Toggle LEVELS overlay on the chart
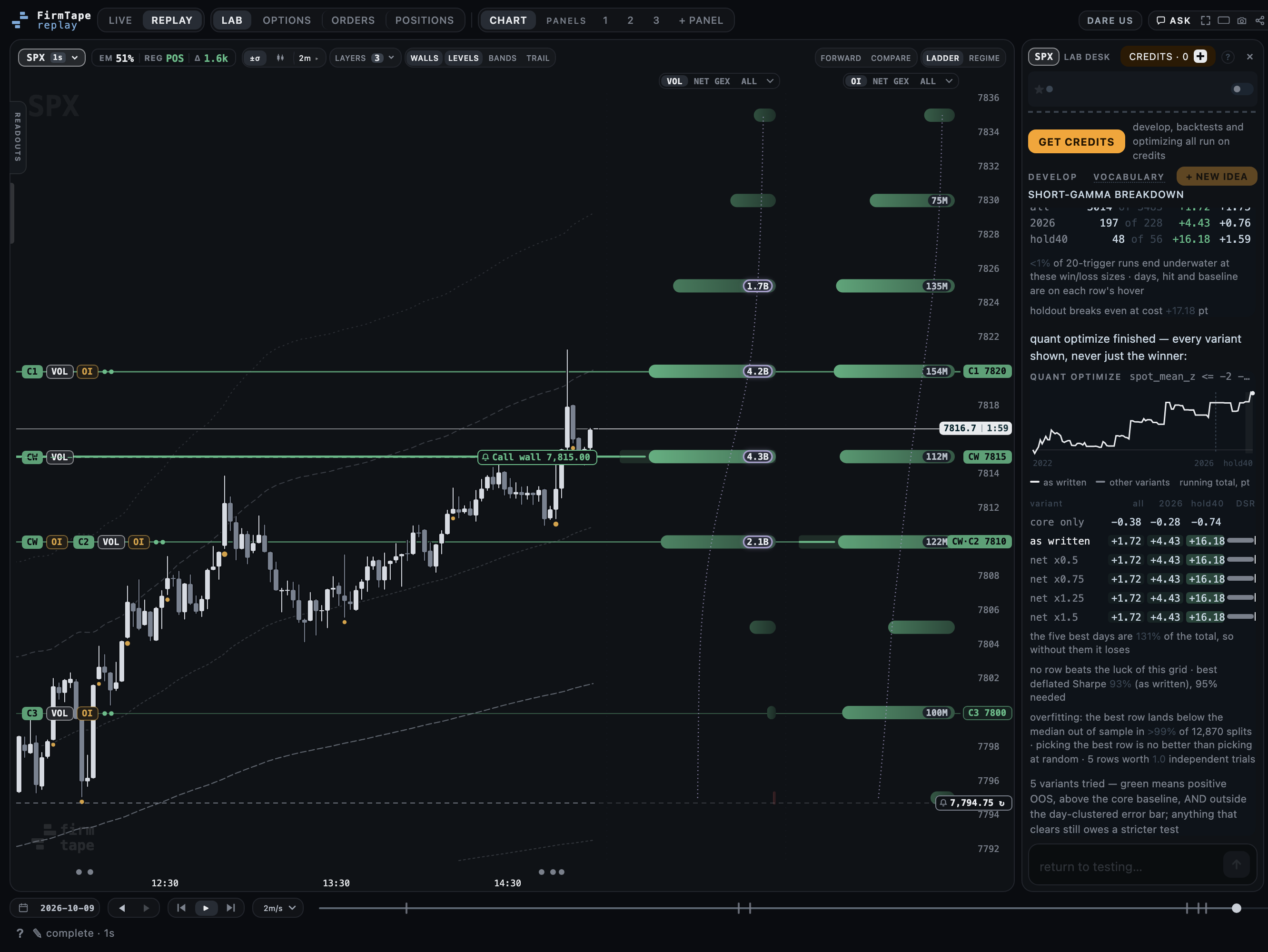The width and height of the screenshot is (1268, 952). point(463,58)
